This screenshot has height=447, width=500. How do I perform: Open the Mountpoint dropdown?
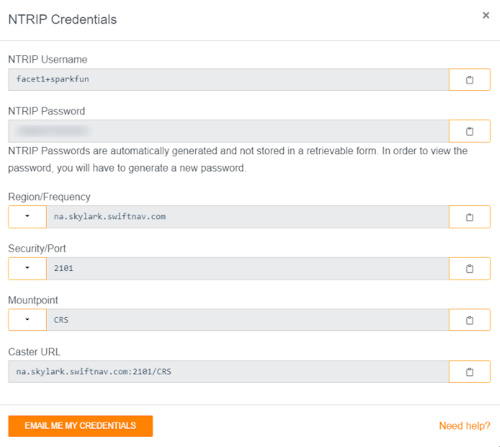(x=27, y=320)
